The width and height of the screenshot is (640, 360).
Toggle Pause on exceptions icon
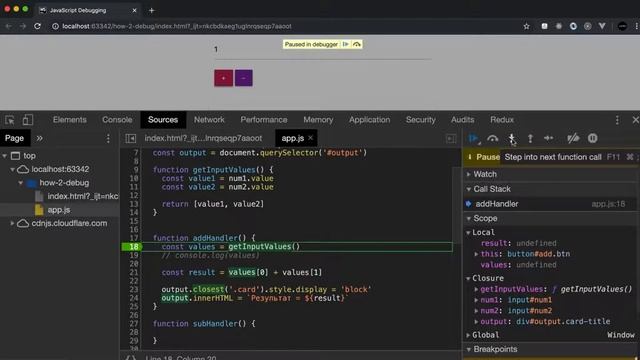pyautogui.click(x=593, y=138)
